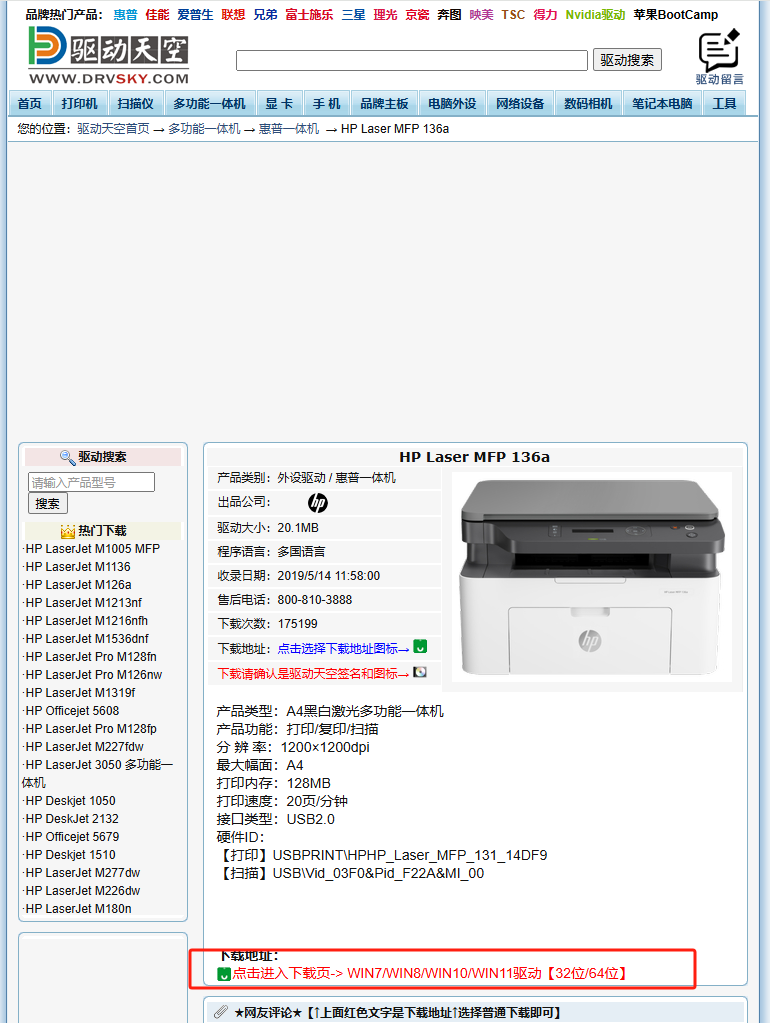Open the 显卡 nav tab
Screen dimensions: 770x1023
[279, 104]
